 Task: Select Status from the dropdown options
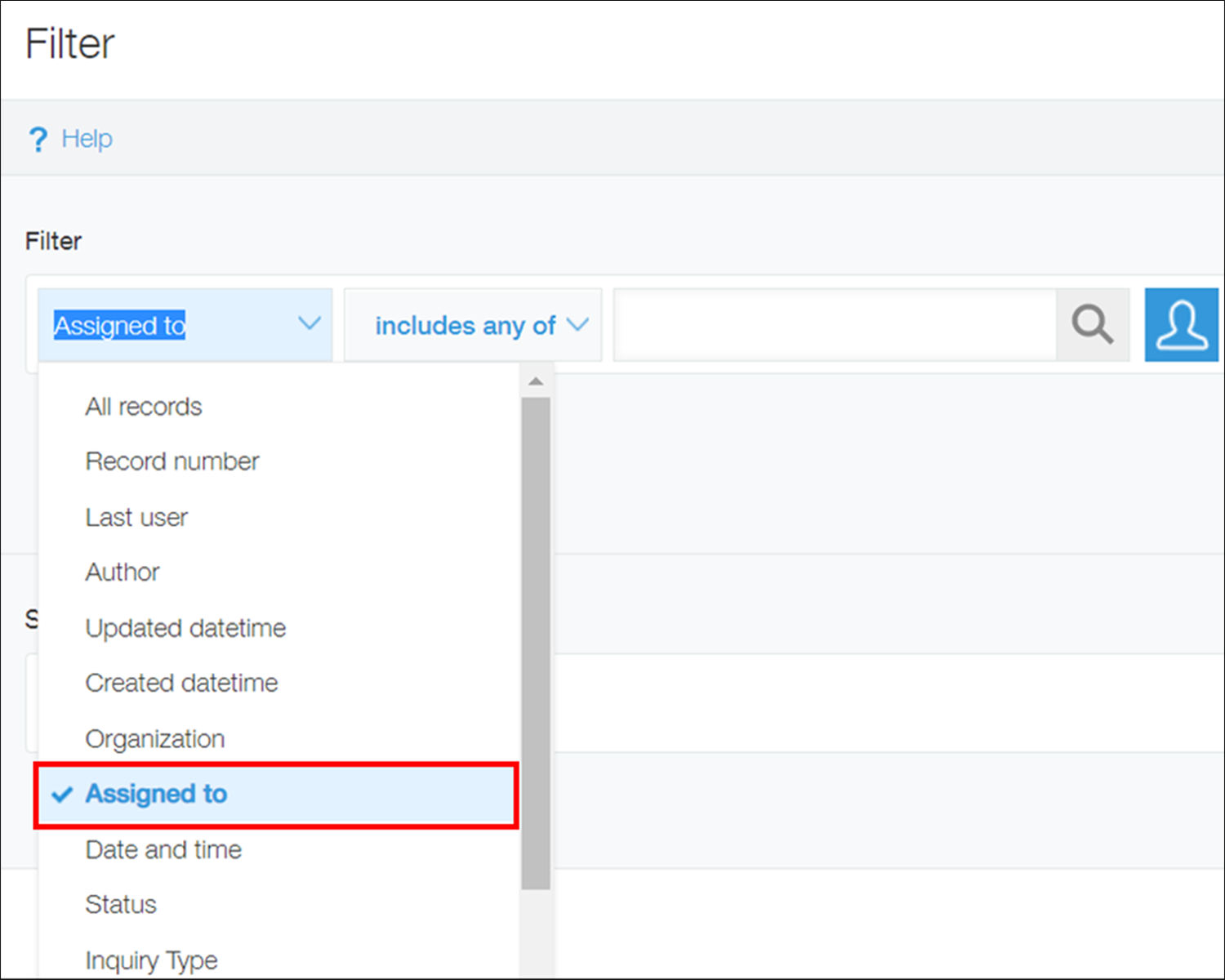121,904
